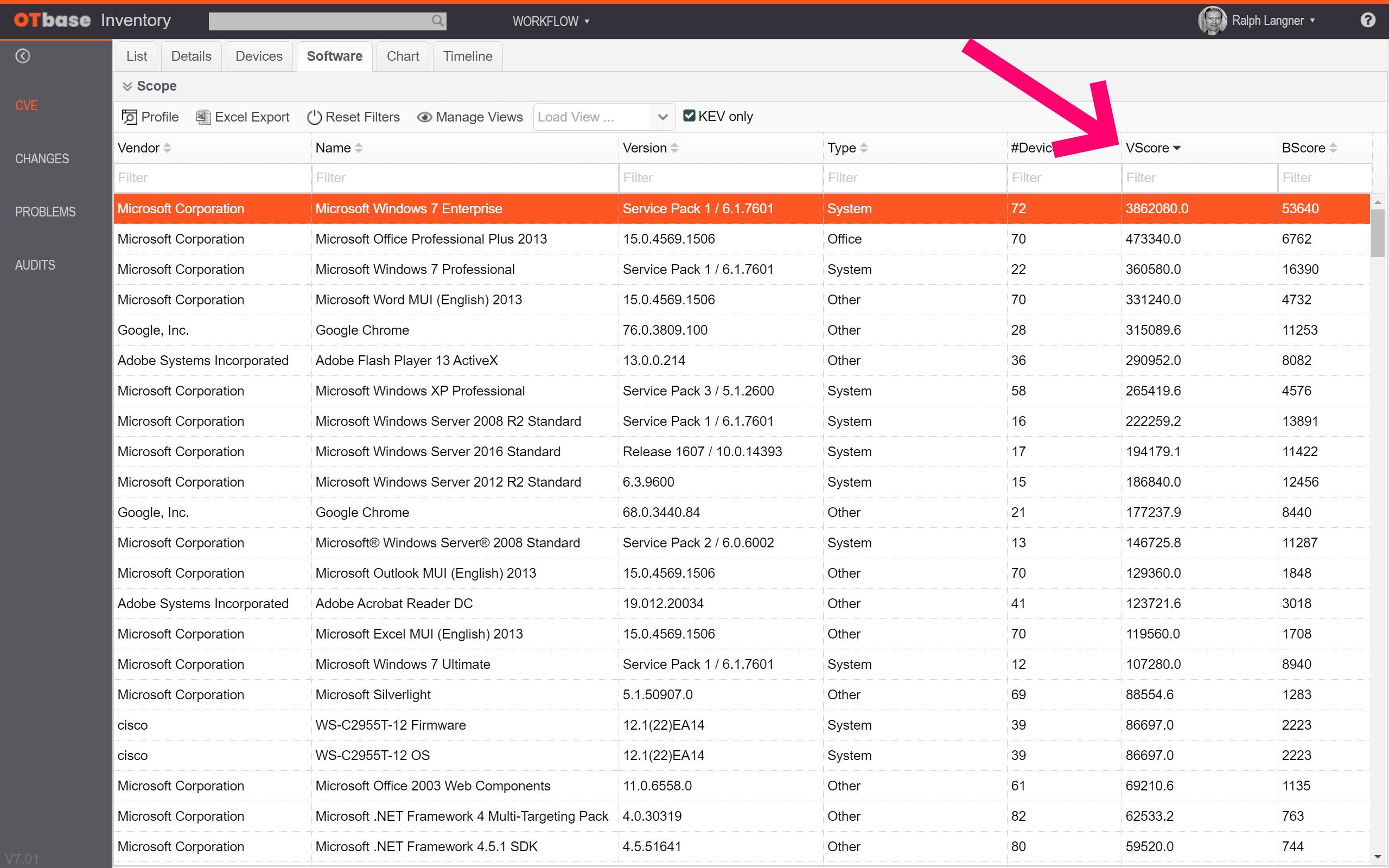Click the Version filter field

721,178
